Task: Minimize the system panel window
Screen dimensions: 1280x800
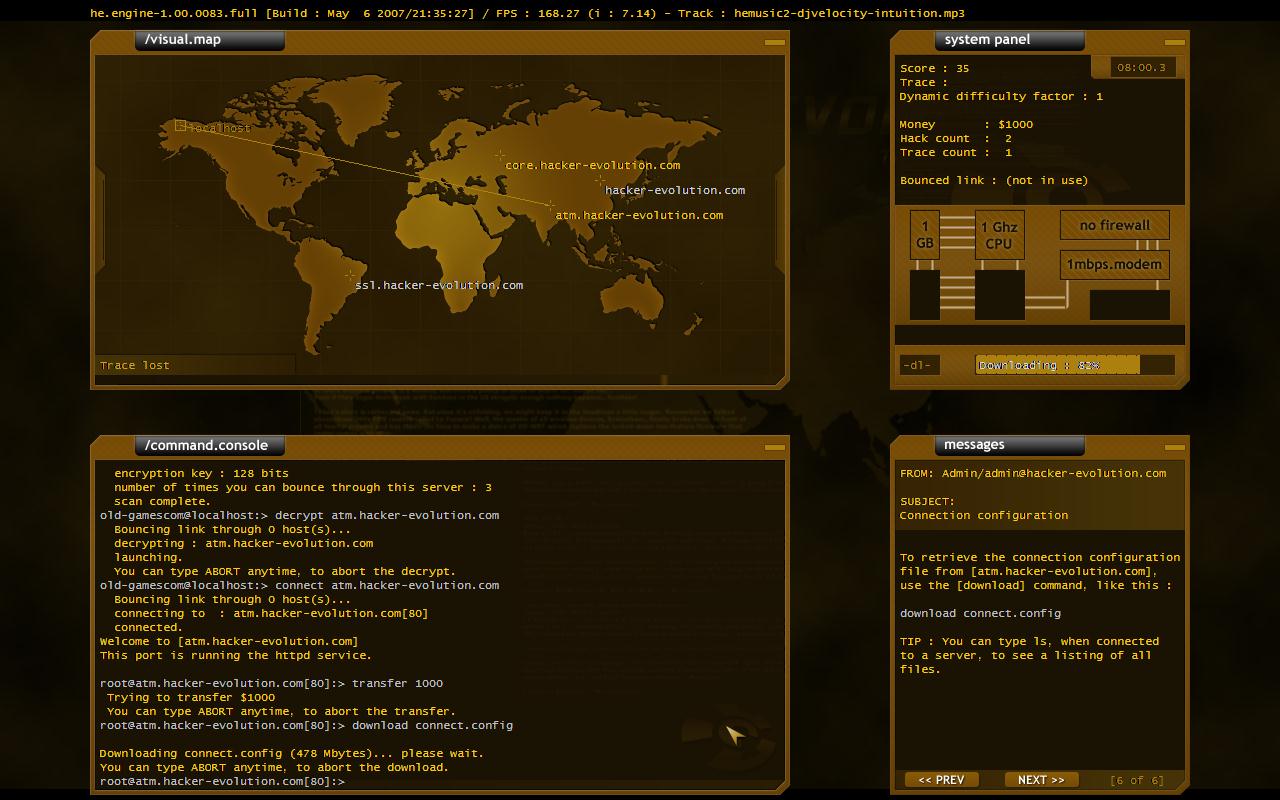Action: pos(1175,43)
